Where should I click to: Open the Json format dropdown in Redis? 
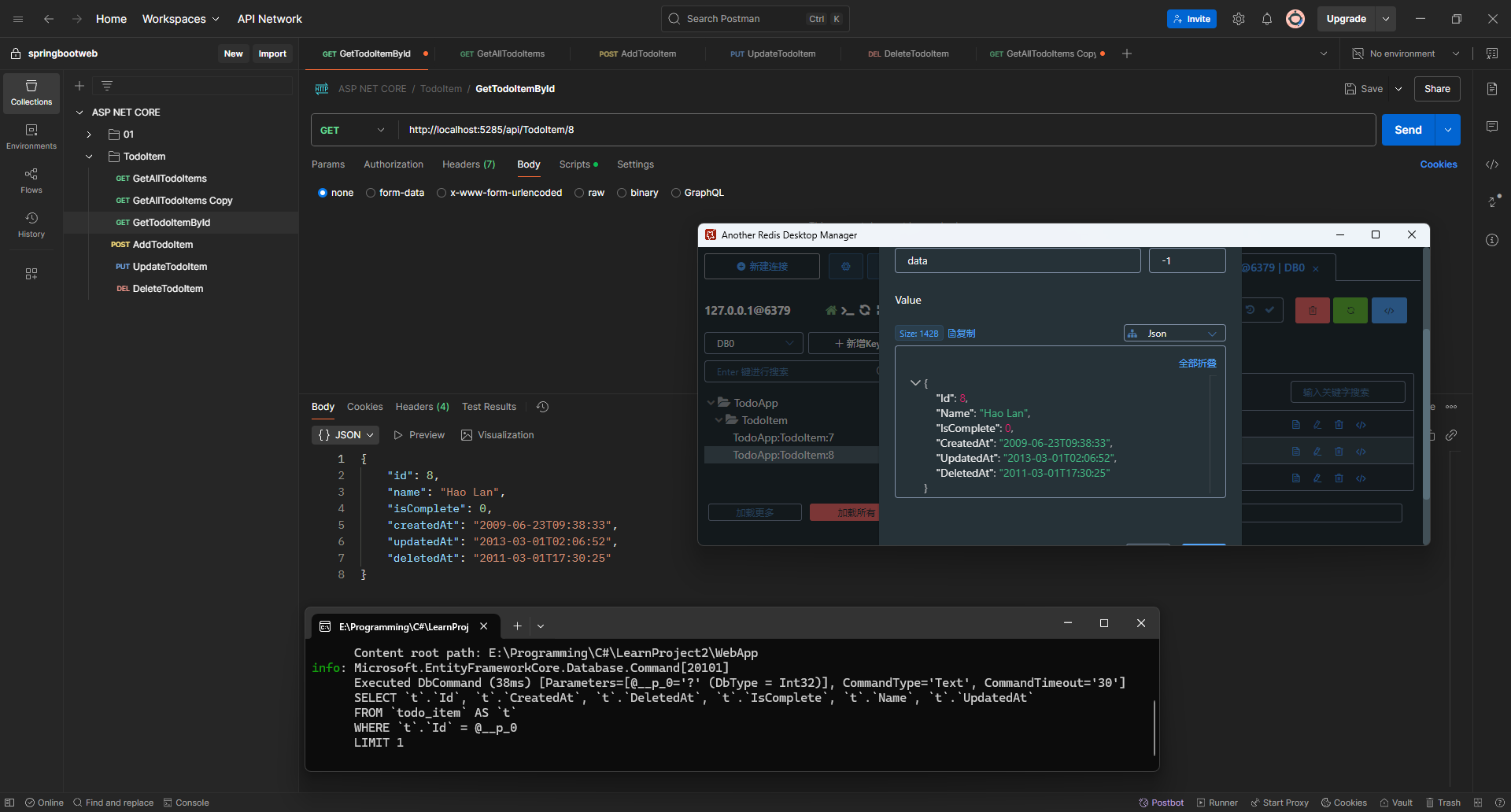pyautogui.click(x=1174, y=334)
